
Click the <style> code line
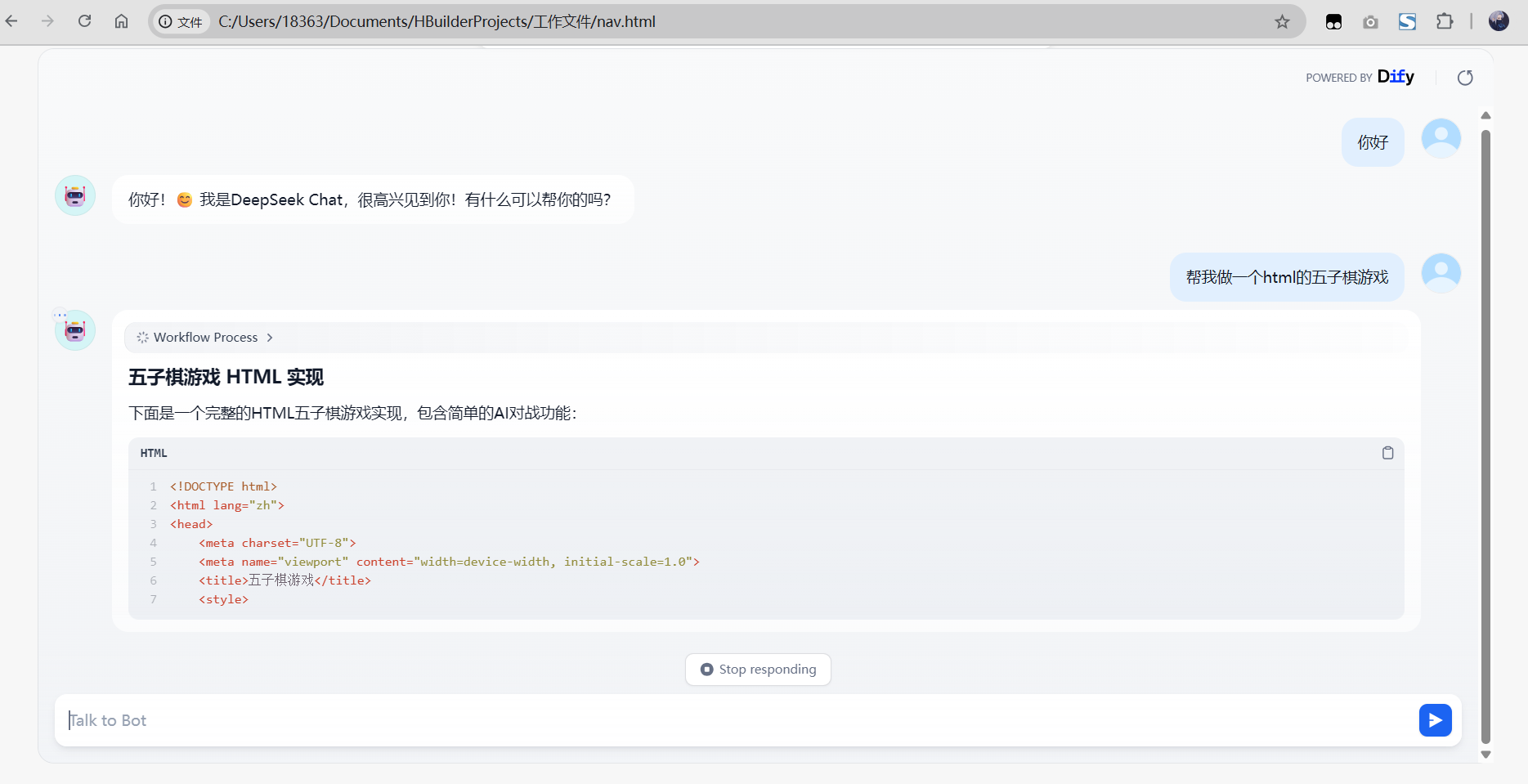click(223, 599)
